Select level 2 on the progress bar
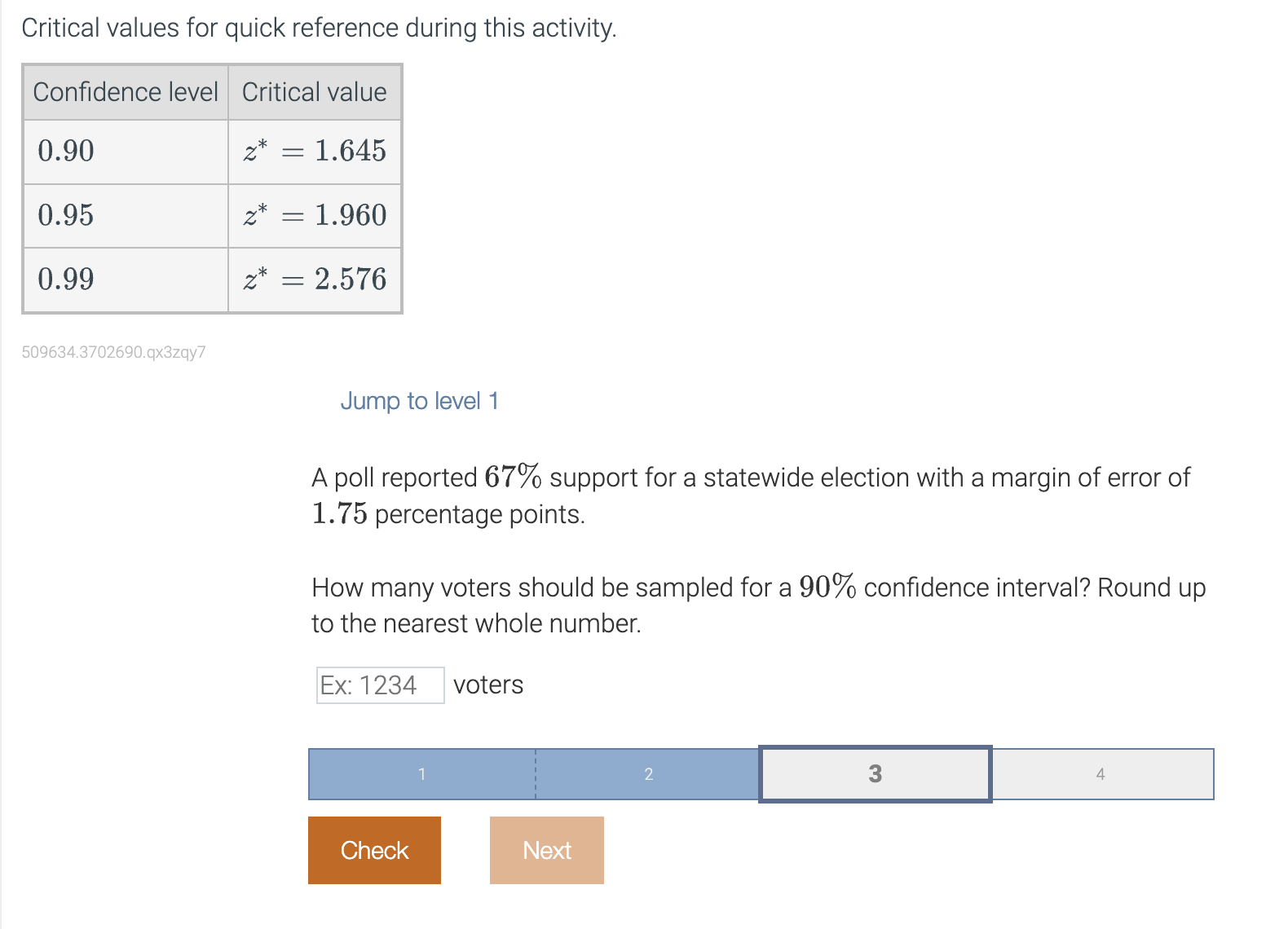The width and height of the screenshot is (1288, 929). pos(648,774)
